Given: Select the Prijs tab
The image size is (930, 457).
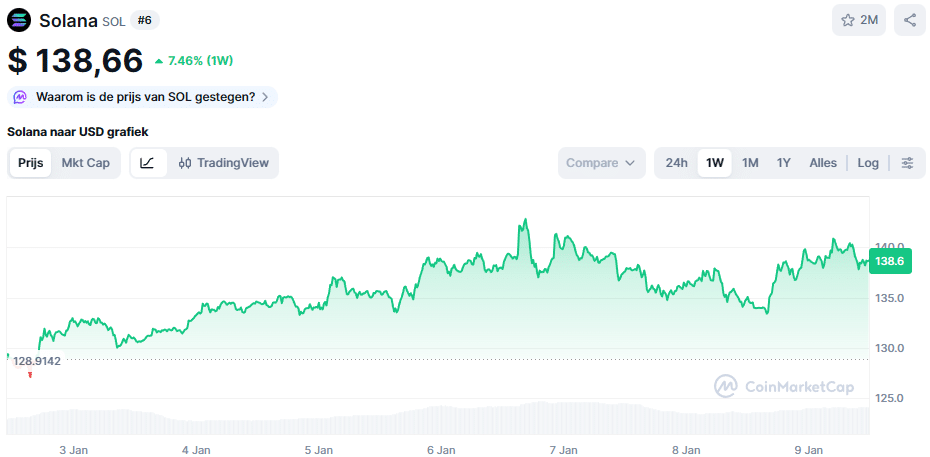Looking at the screenshot, I should coord(31,163).
